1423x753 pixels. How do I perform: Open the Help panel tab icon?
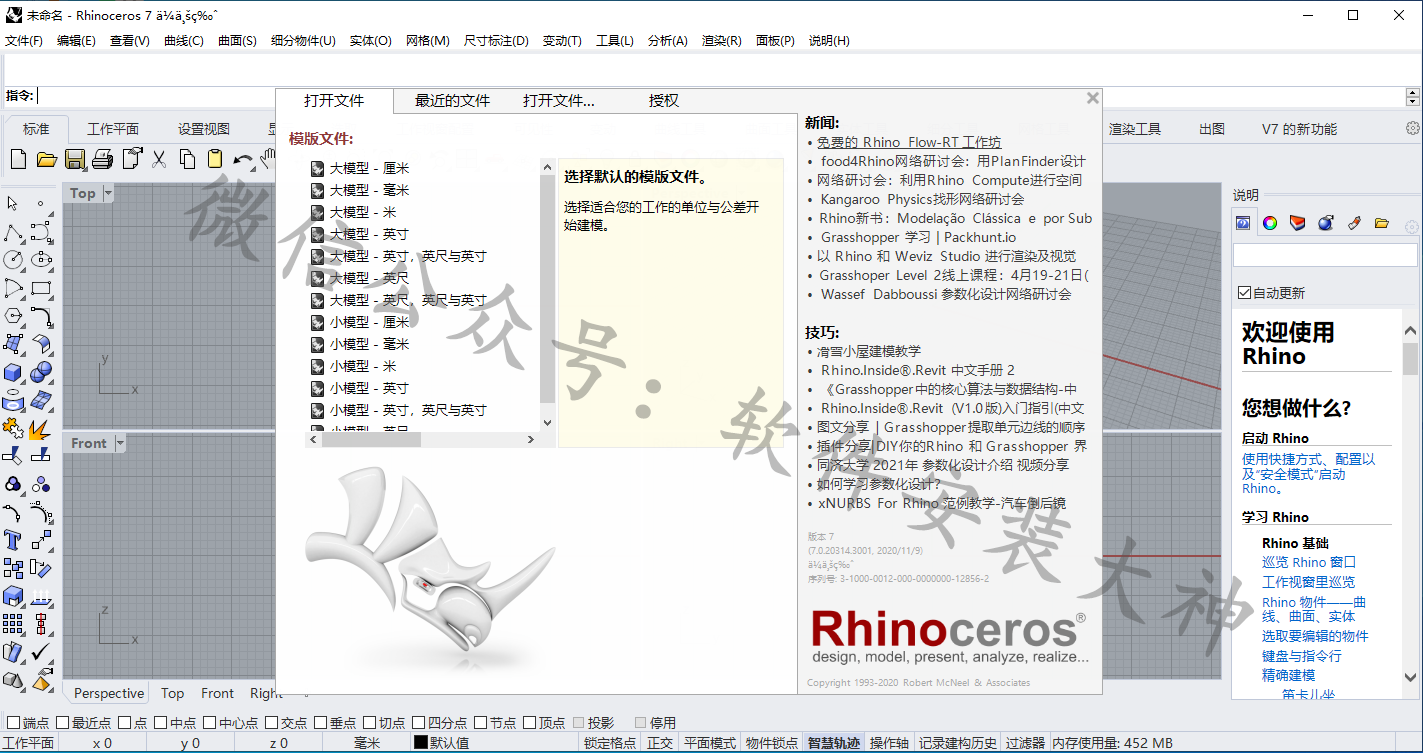tap(1243, 223)
